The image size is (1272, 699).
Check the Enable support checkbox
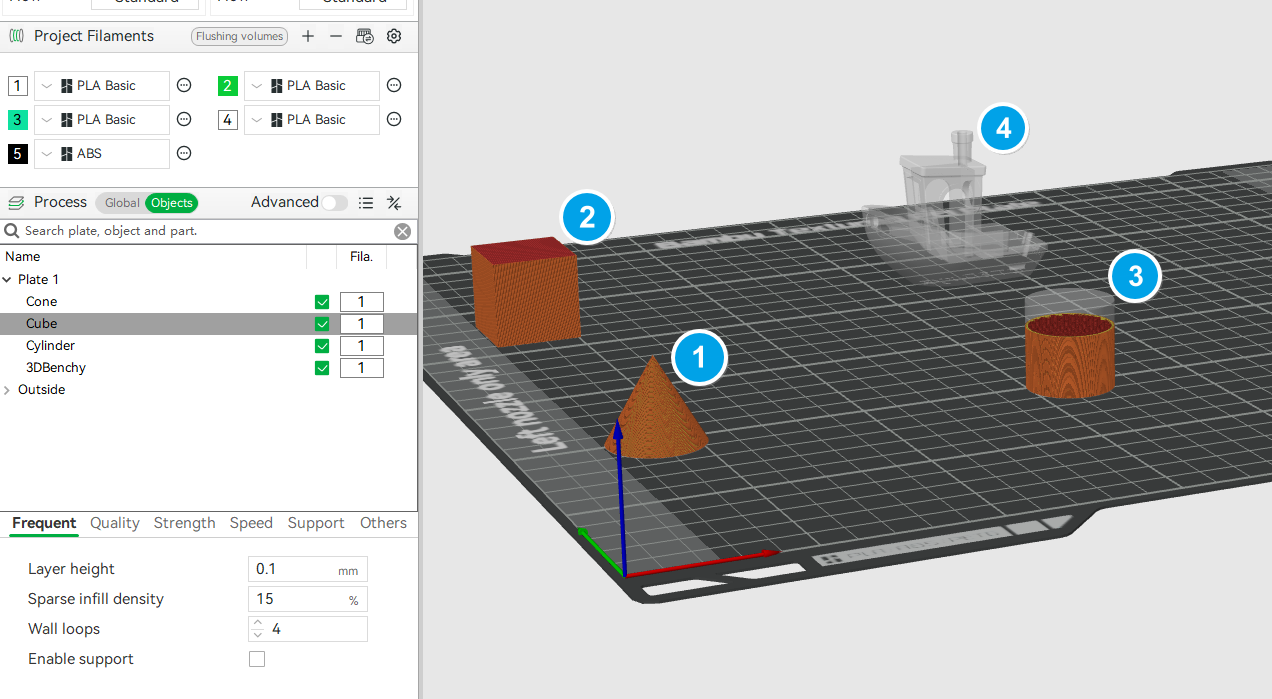(257, 659)
